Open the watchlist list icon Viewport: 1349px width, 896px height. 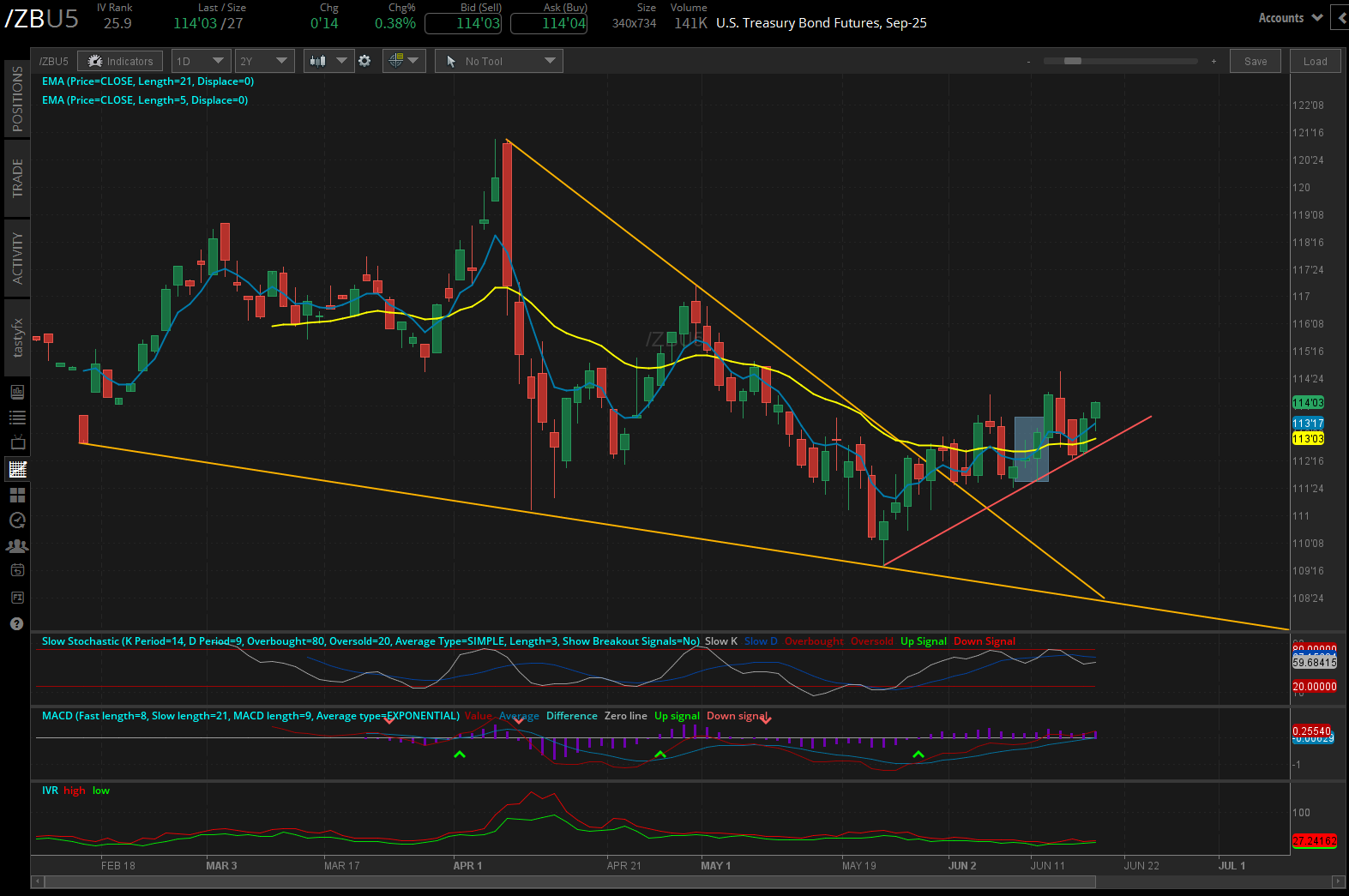[17, 418]
